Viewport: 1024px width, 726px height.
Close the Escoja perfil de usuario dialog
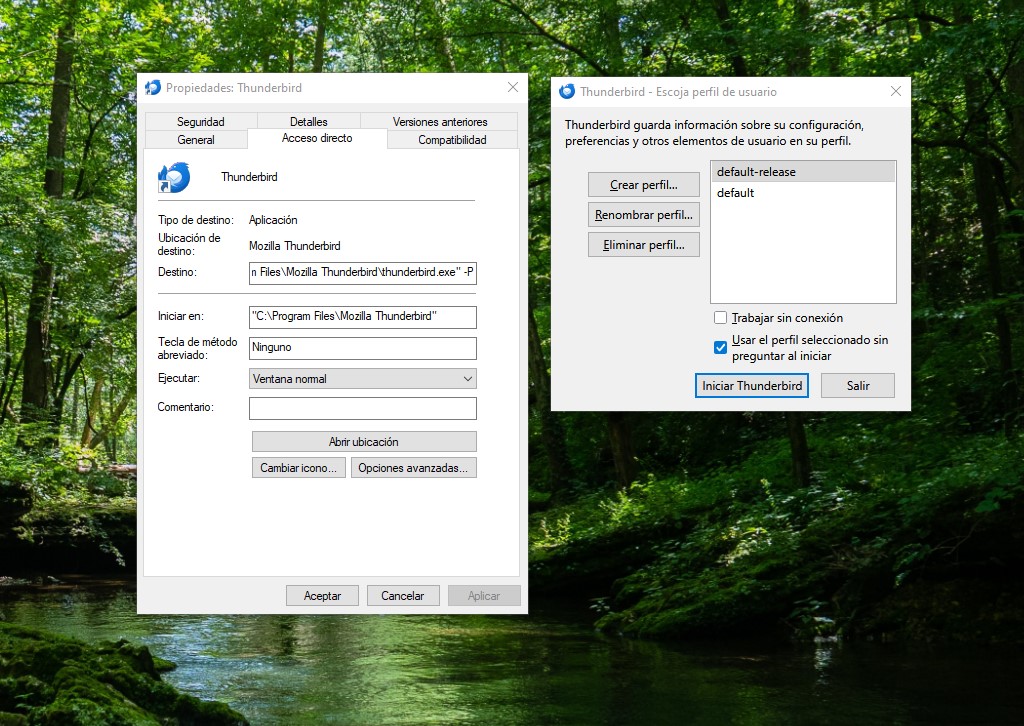(x=895, y=91)
